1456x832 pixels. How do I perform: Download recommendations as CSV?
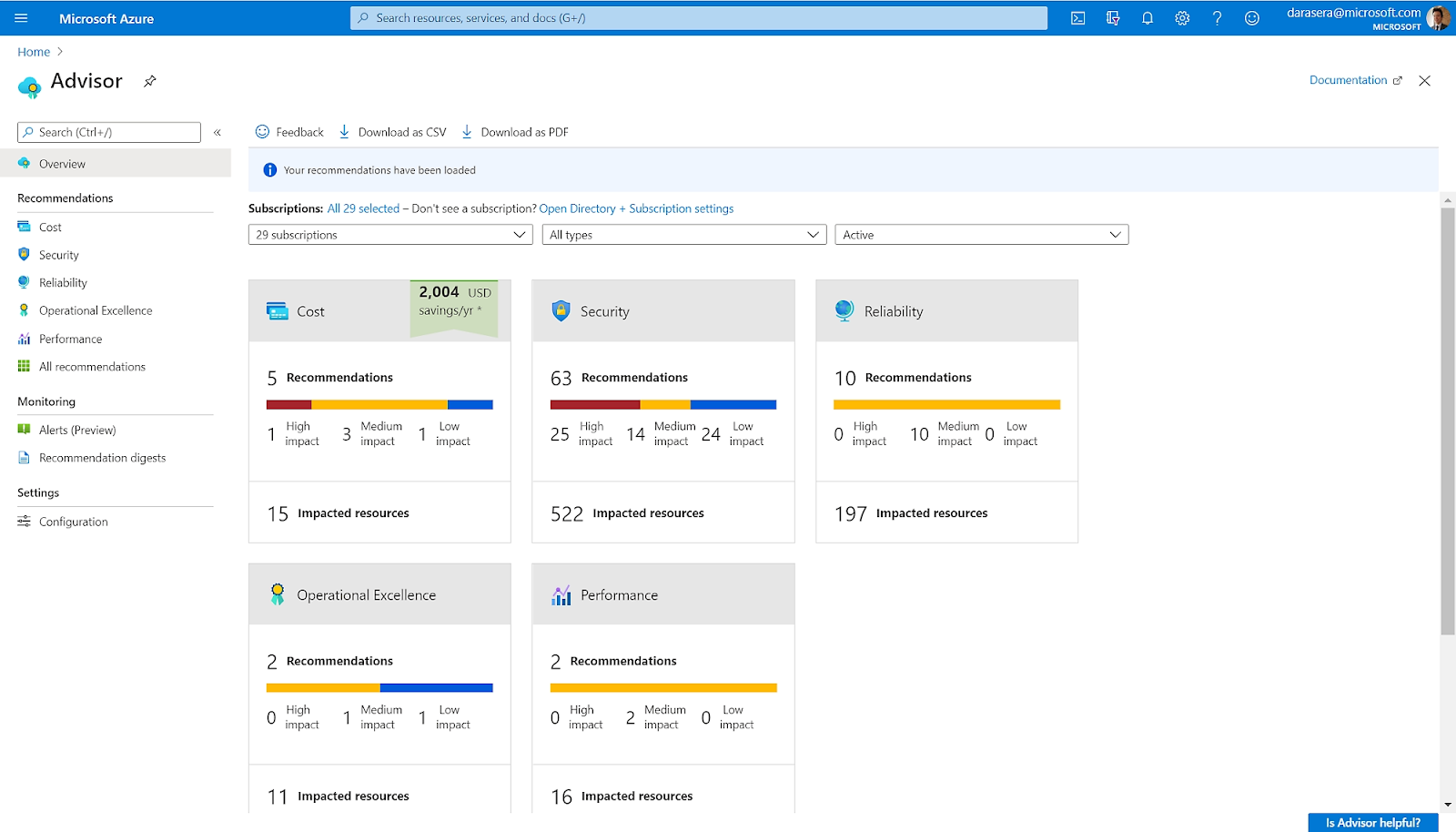pos(392,131)
